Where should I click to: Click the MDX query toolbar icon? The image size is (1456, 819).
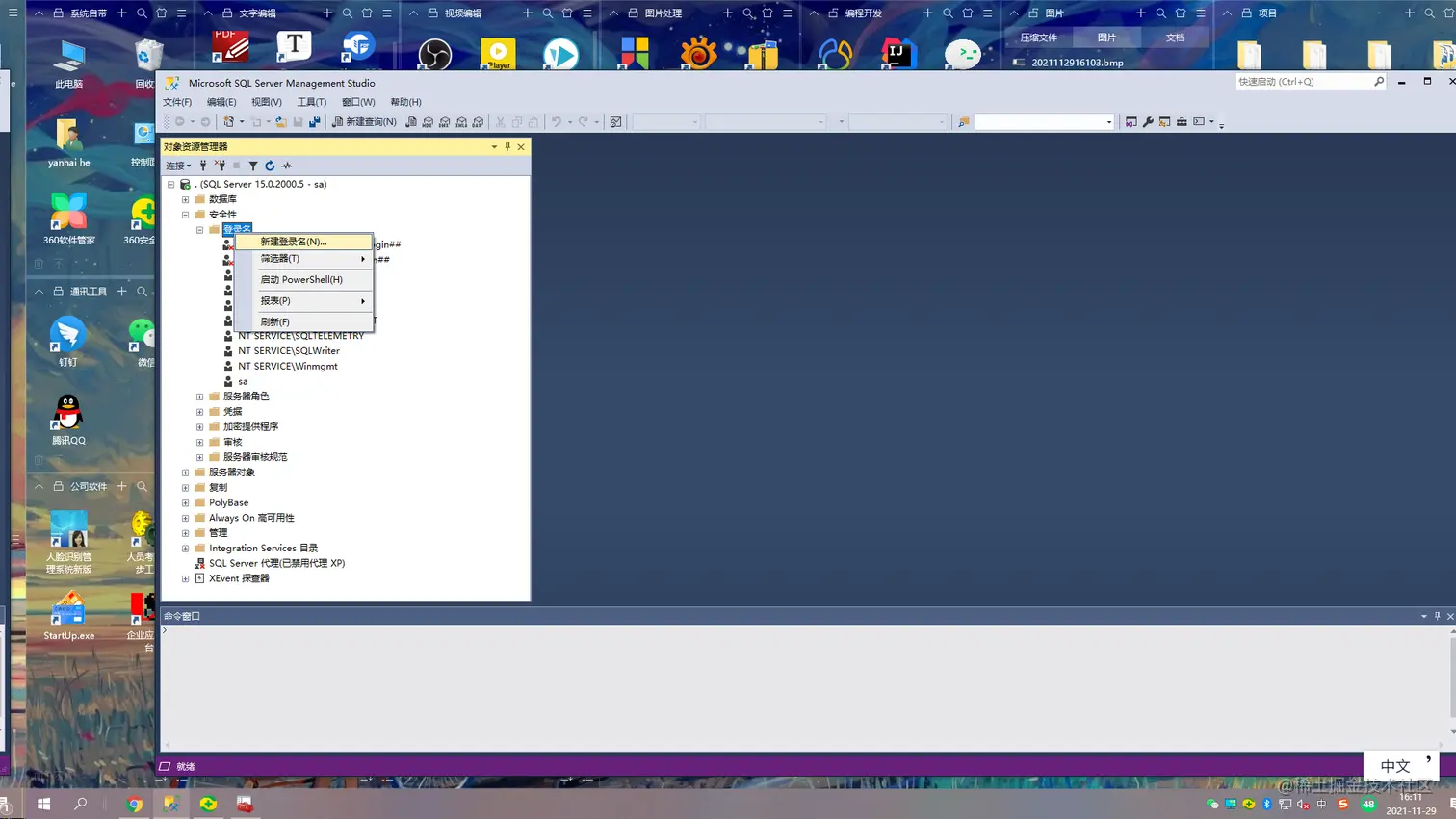coord(428,122)
